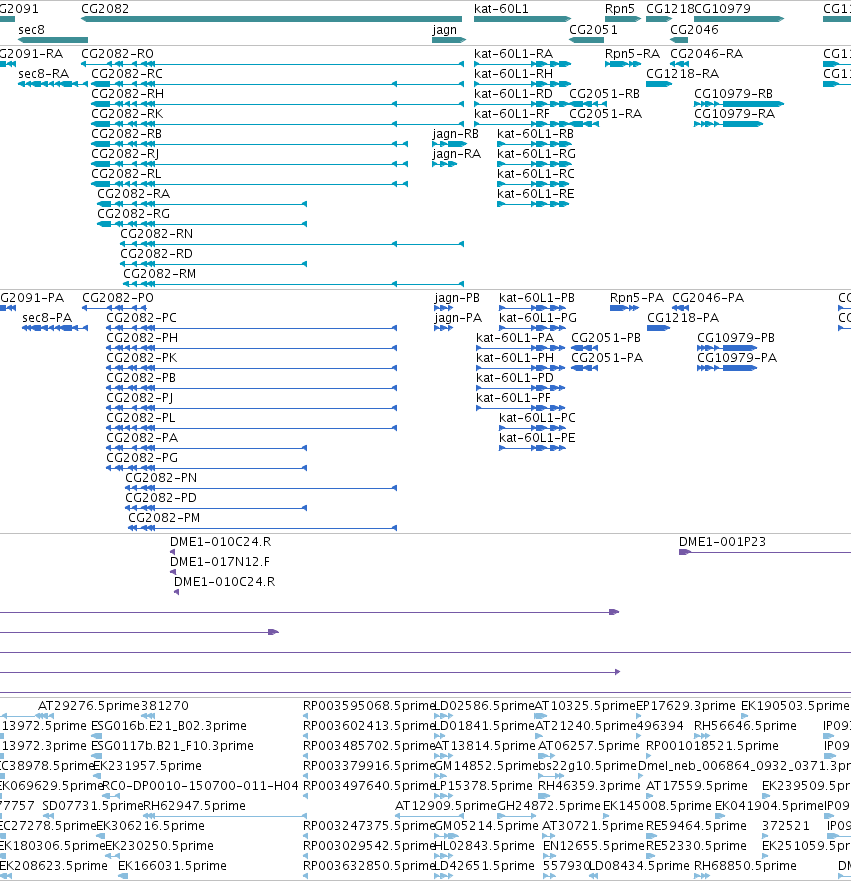Select transcript CG2082-RL
The width and height of the screenshot is (851, 881).
point(249,184)
